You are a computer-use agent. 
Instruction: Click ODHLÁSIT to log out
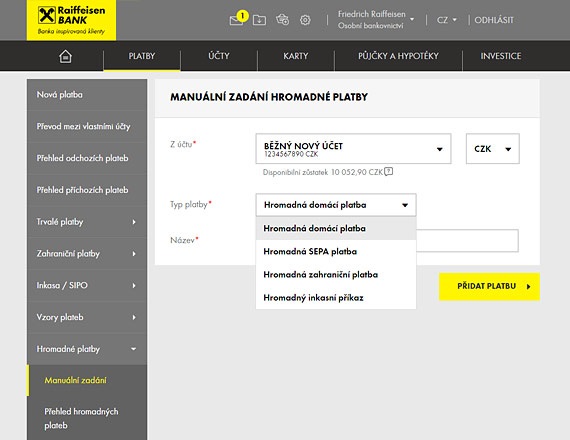tap(494, 20)
